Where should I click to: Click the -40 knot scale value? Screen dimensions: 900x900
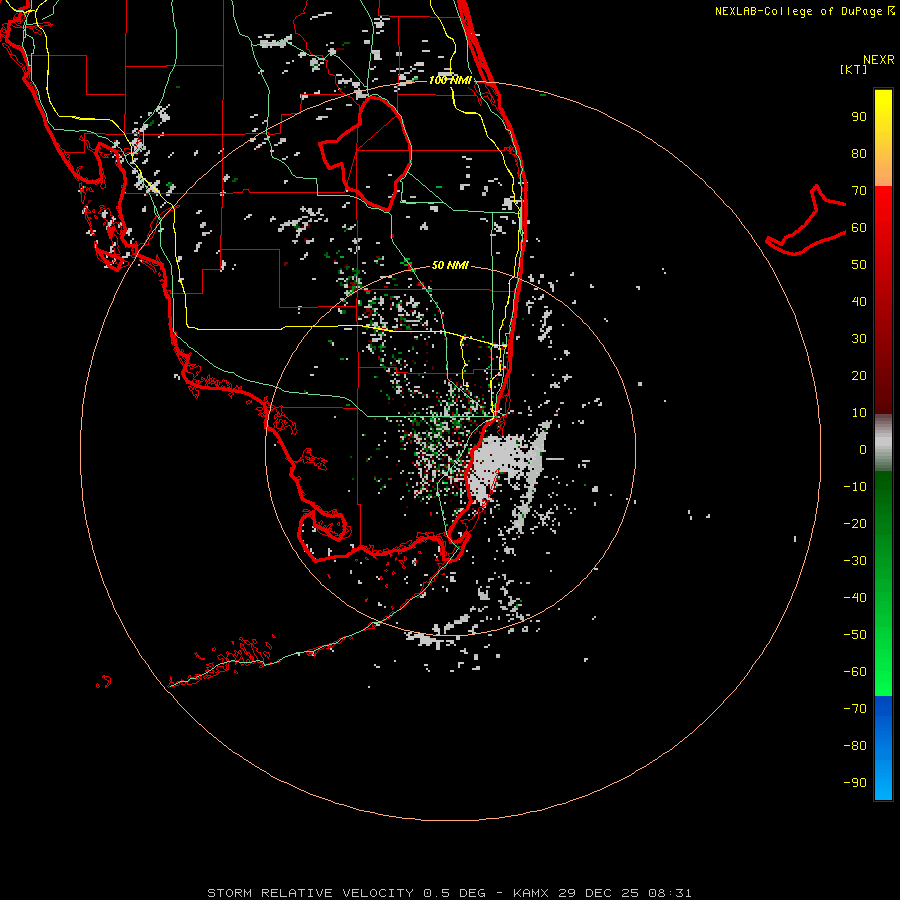point(855,598)
